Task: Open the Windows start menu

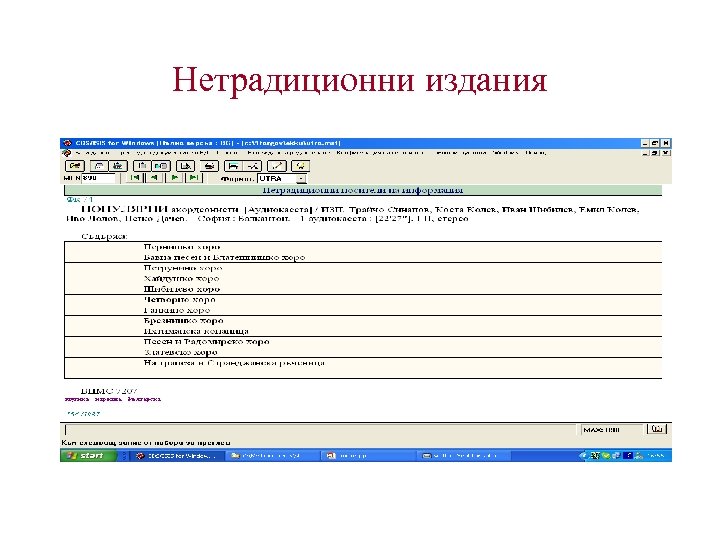Action: [x=87, y=456]
